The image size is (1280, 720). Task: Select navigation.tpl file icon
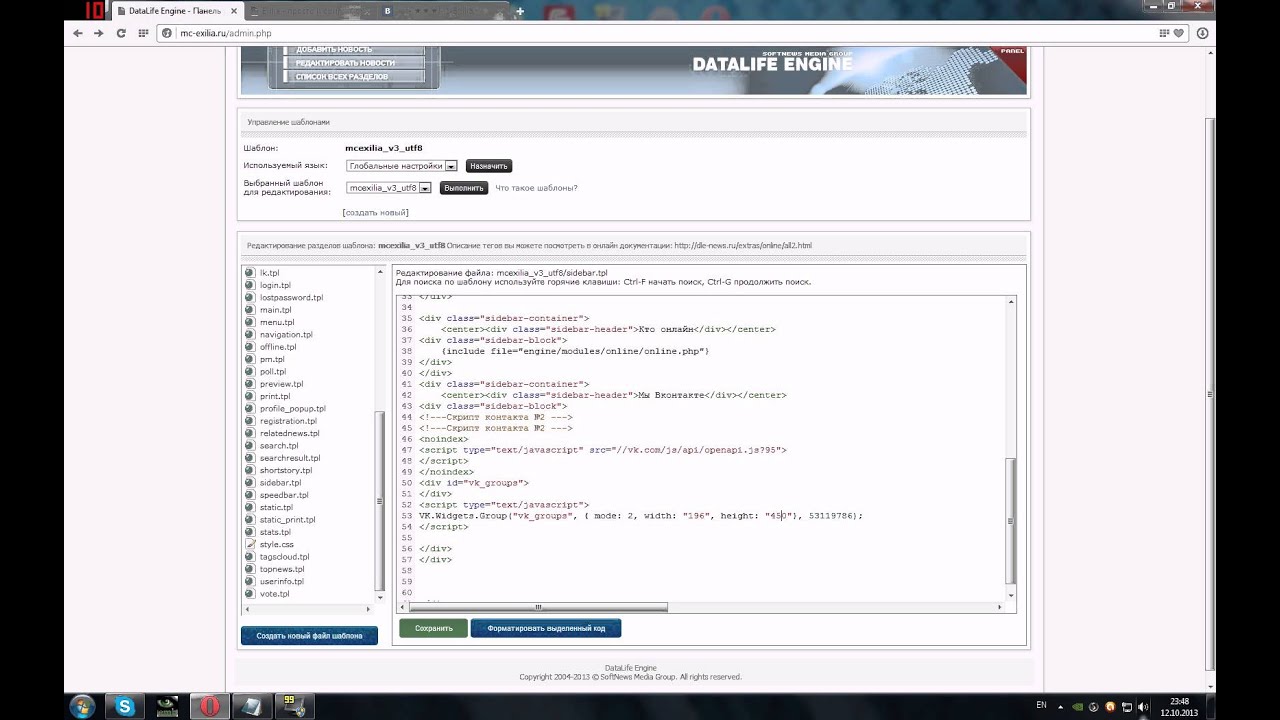(x=250, y=334)
